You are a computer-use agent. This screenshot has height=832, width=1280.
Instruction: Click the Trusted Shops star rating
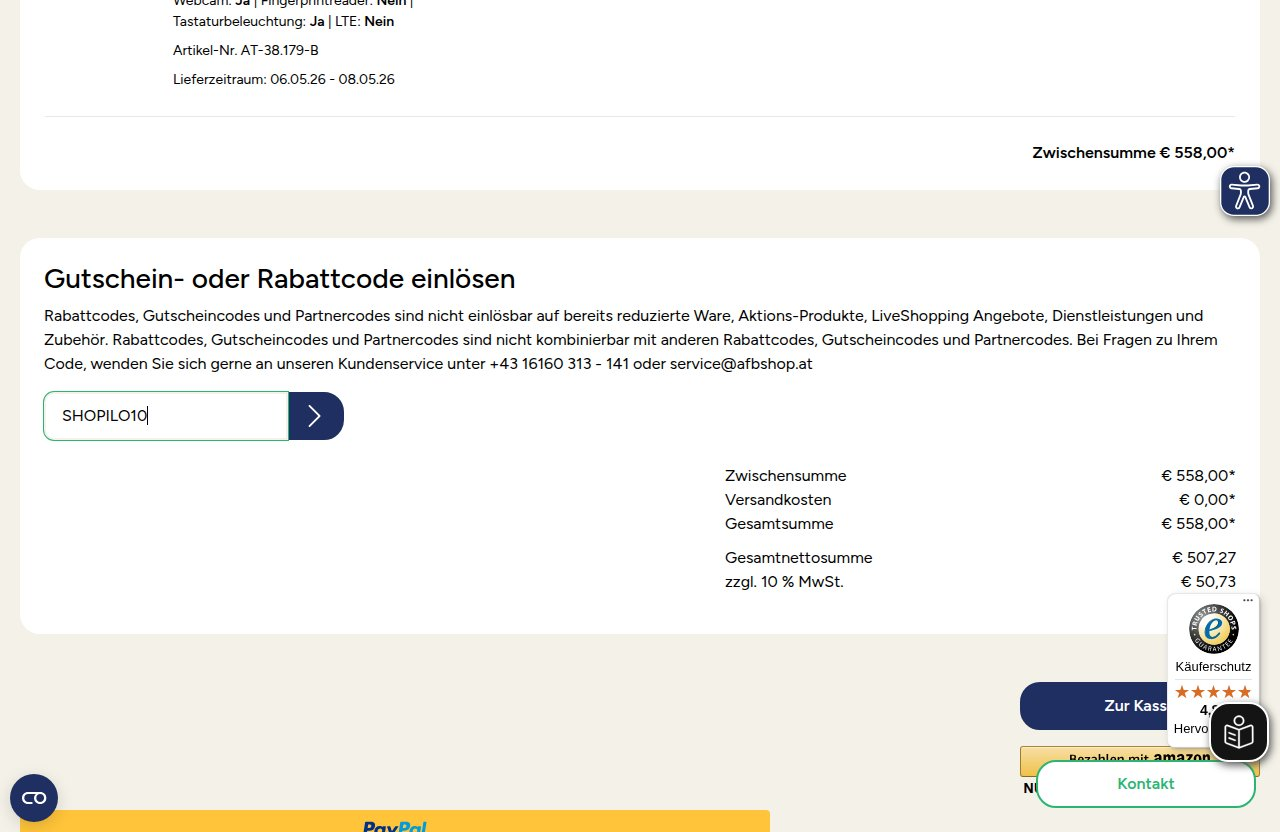coord(1213,692)
